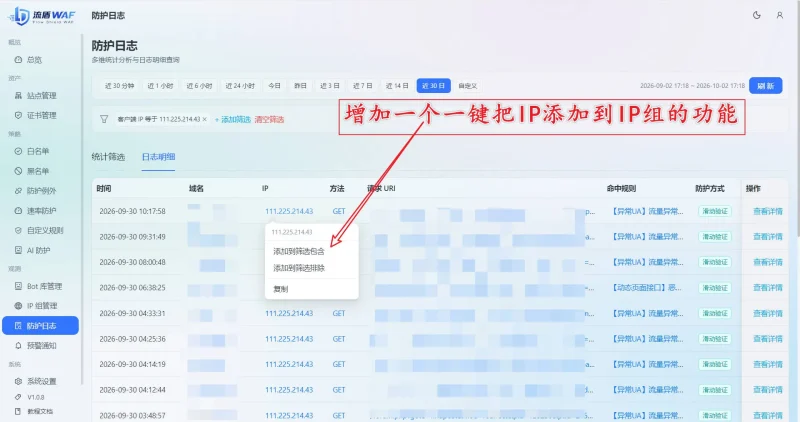Image resolution: width=800 pixels, height=422 pixels.
Task: Open AI 防护 in sidebar
Action: coord(38,251)
